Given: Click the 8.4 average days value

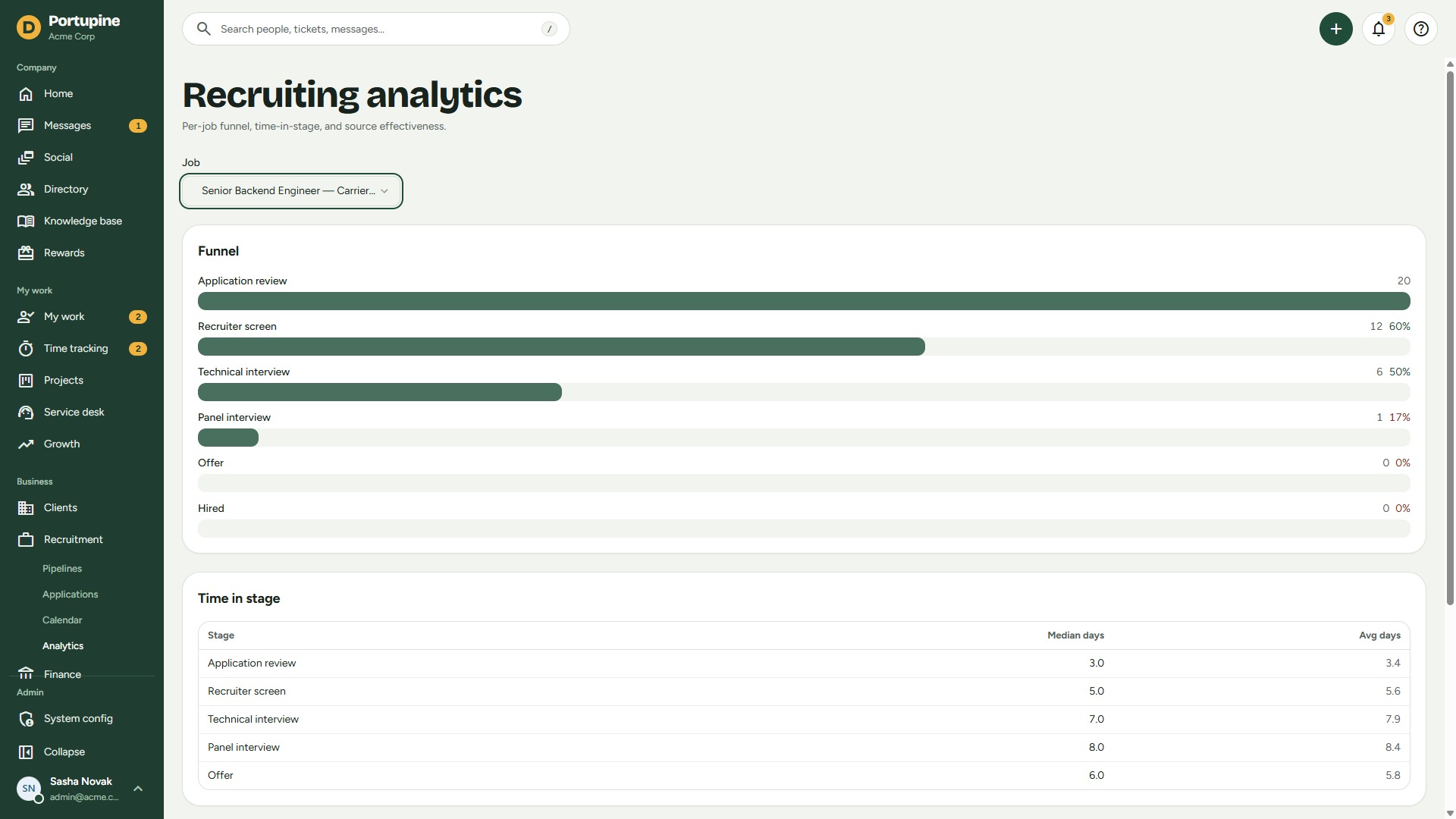Looking at the screenshot, I should (x=1392, y=748).
